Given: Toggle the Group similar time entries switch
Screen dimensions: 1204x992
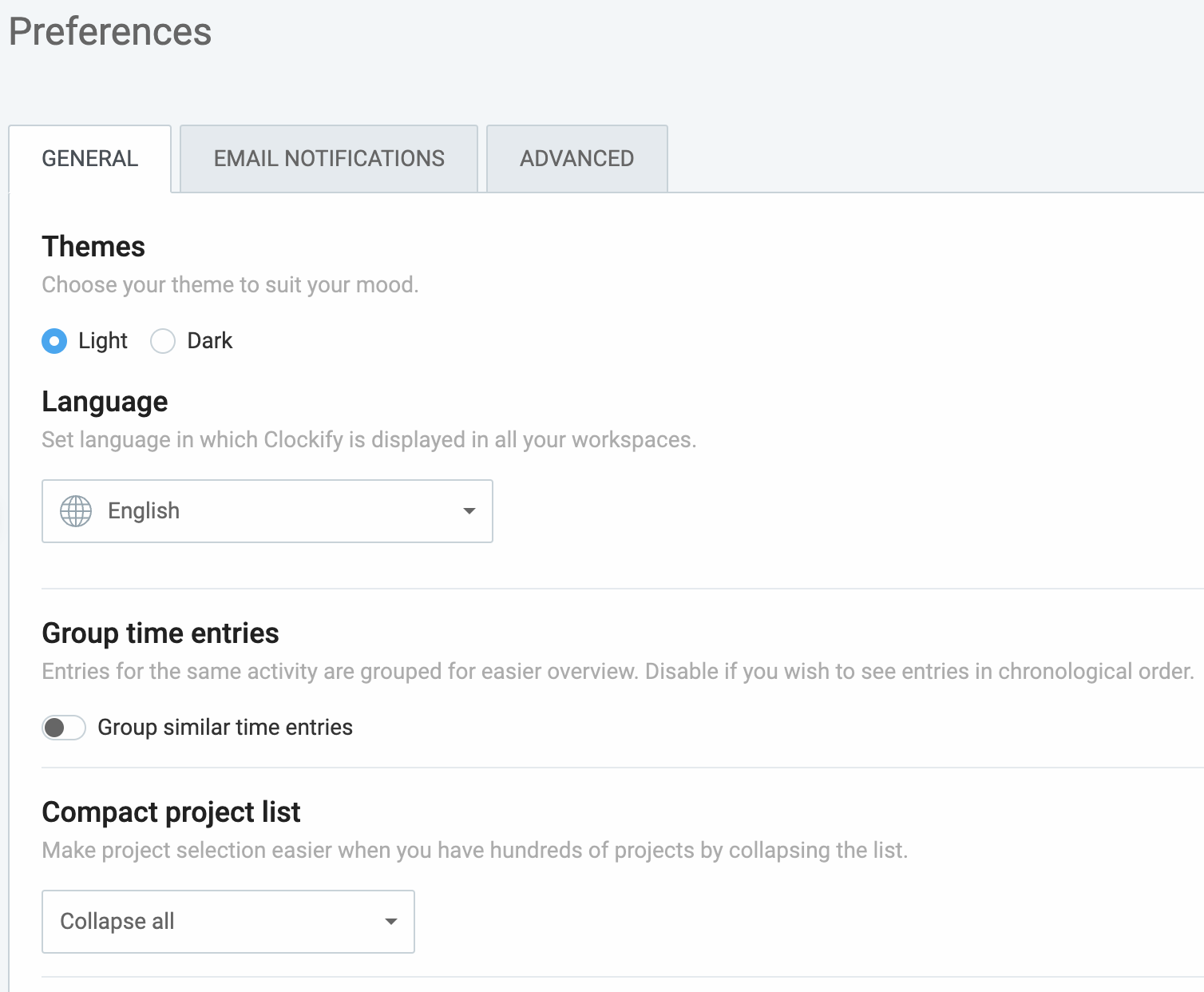Looking at the screenshot, I should 64,728.
